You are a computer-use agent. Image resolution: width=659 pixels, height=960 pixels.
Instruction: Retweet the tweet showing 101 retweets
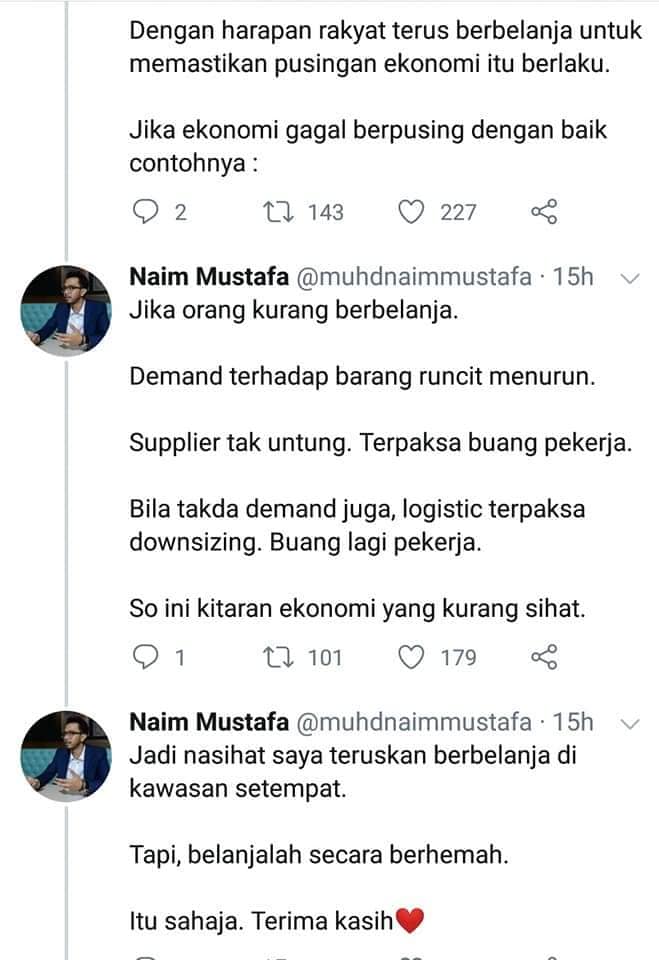point(279,657)
